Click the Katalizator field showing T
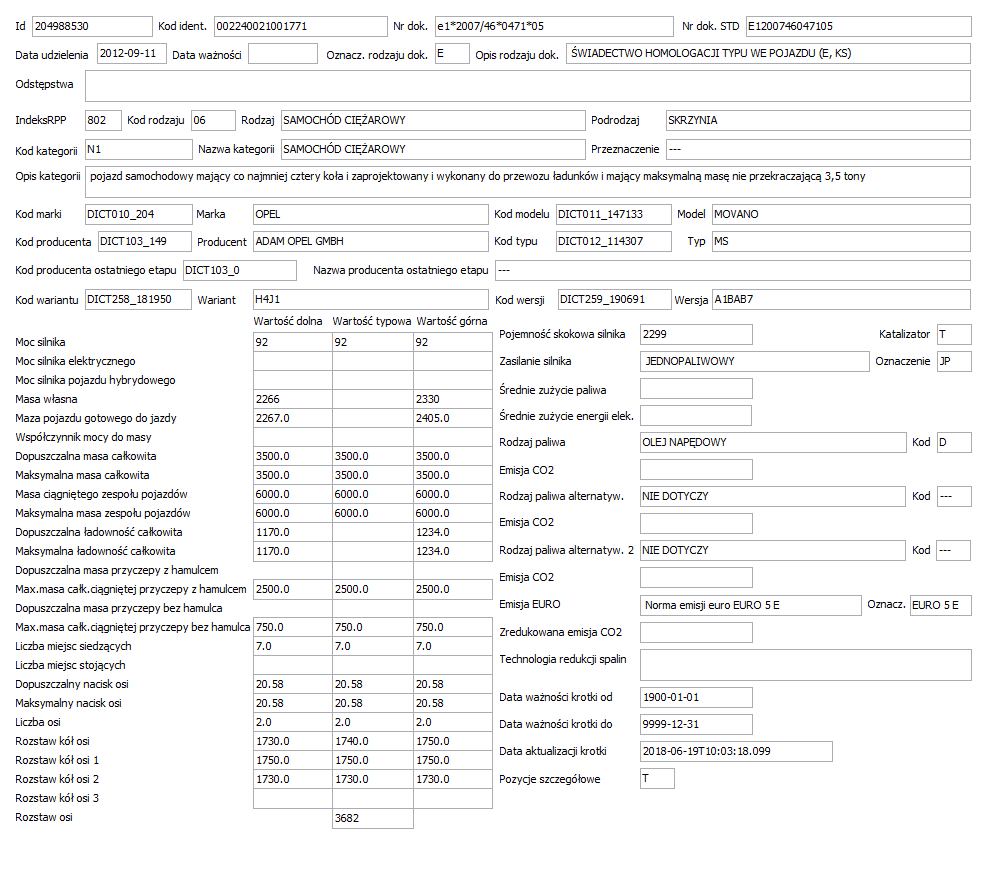 954,334
